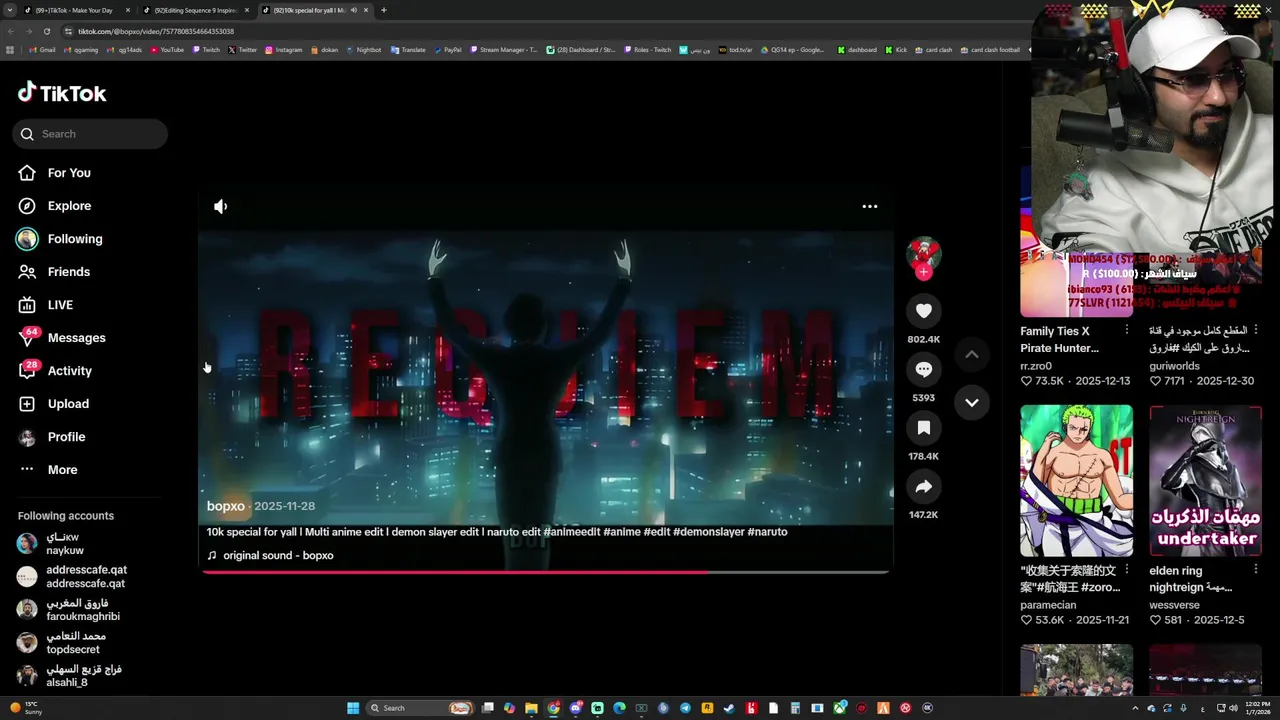Image resolution: width=1280 pixels, height=720 pixels.
Task: Switch to TikTok - Make Your Day tab
Action: tap(75, 10)
